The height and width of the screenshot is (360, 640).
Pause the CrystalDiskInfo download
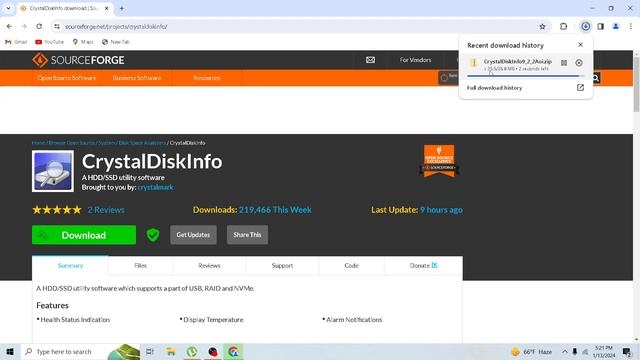(564, 63)
